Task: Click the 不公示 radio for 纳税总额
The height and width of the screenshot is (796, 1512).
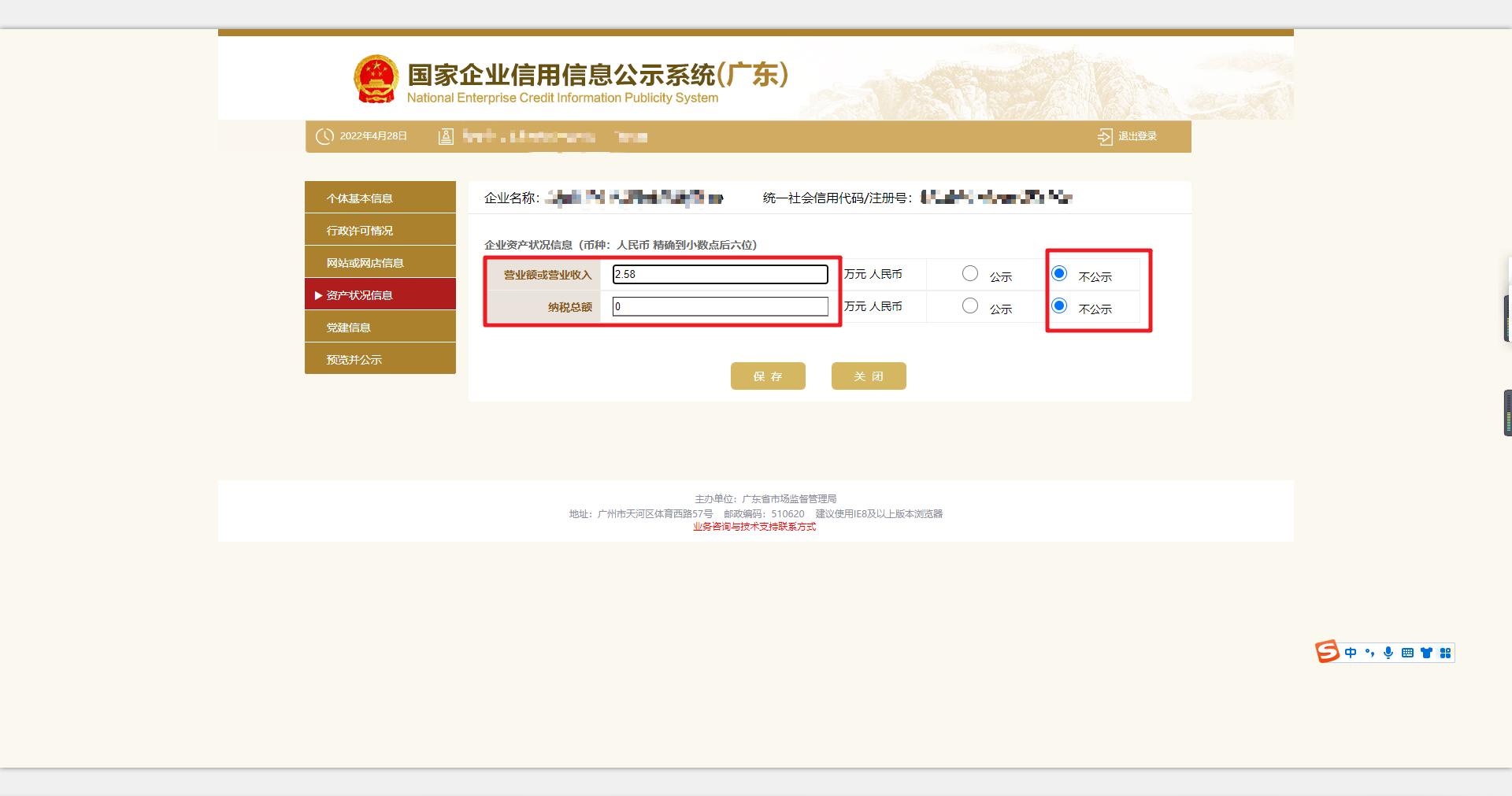Action: point(1059,306)
